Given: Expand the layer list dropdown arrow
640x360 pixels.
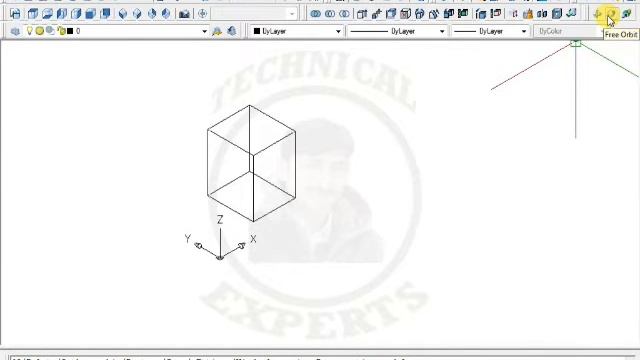Looking at the screenshot, I should [x=204, y=31].
